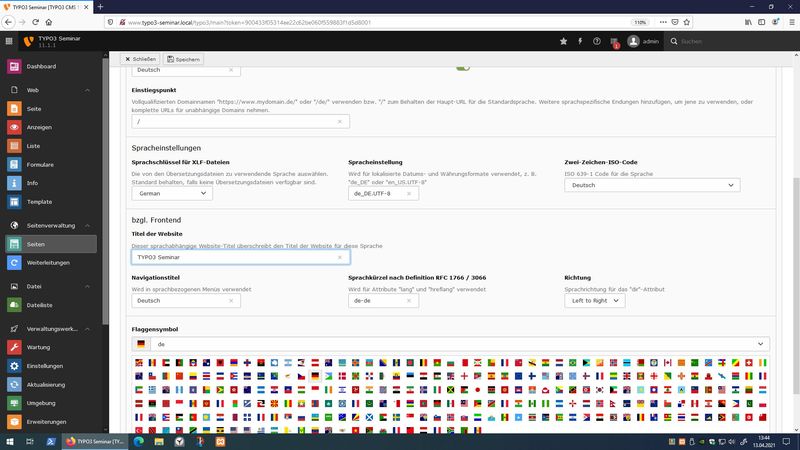
Task: Click the TYPO3 logo in top bar
Action: (x=29, y=41)
